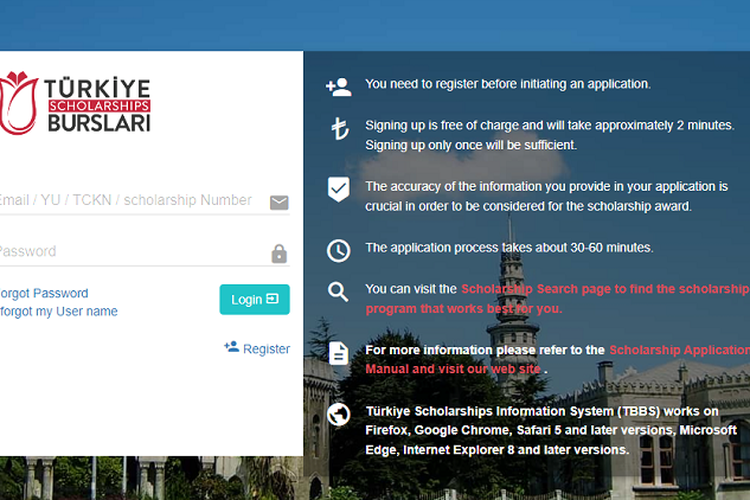750x500 pixels.
Task: Click the add-user icon beside registration notice
Action: 339,87
